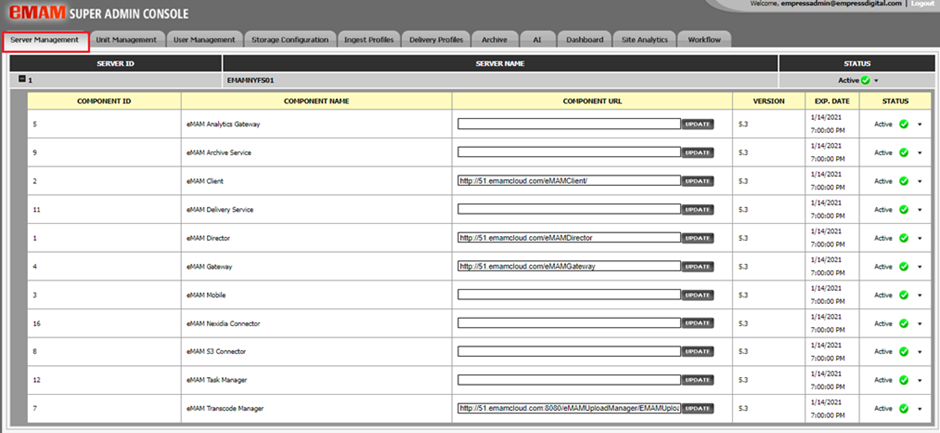
Task: Click Update button for eMAM Archive Service
Action: coord(697,152)
